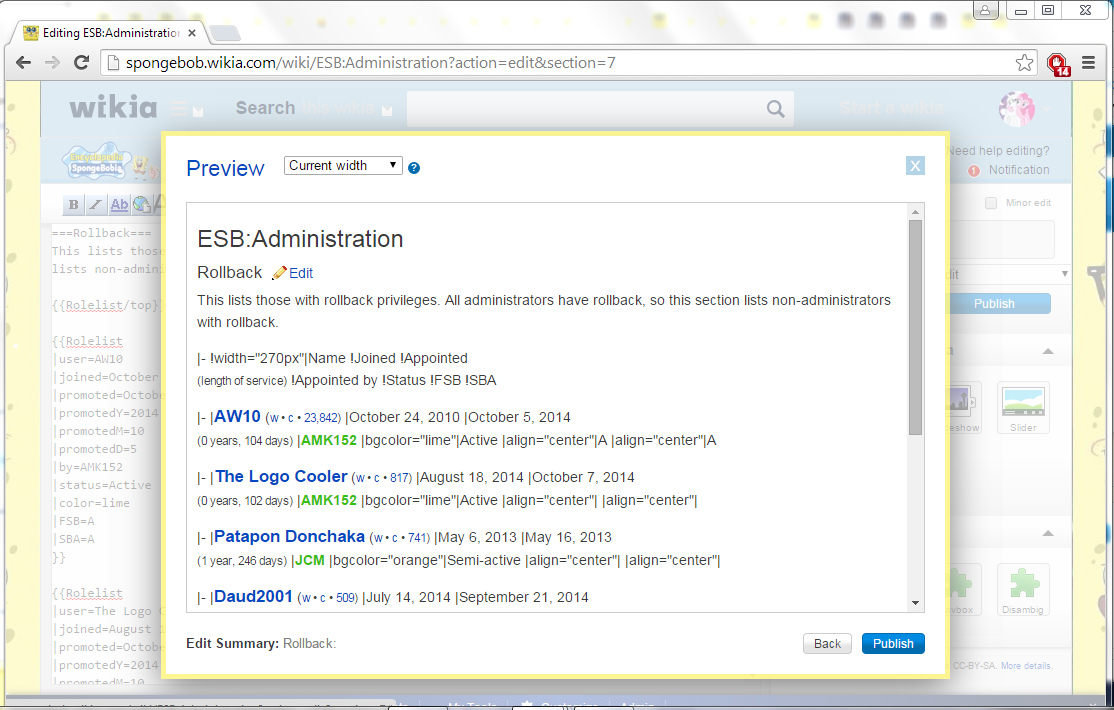Click the Start a wikia link
This screenshot has width=1114, height=710.
pos(891,108)
